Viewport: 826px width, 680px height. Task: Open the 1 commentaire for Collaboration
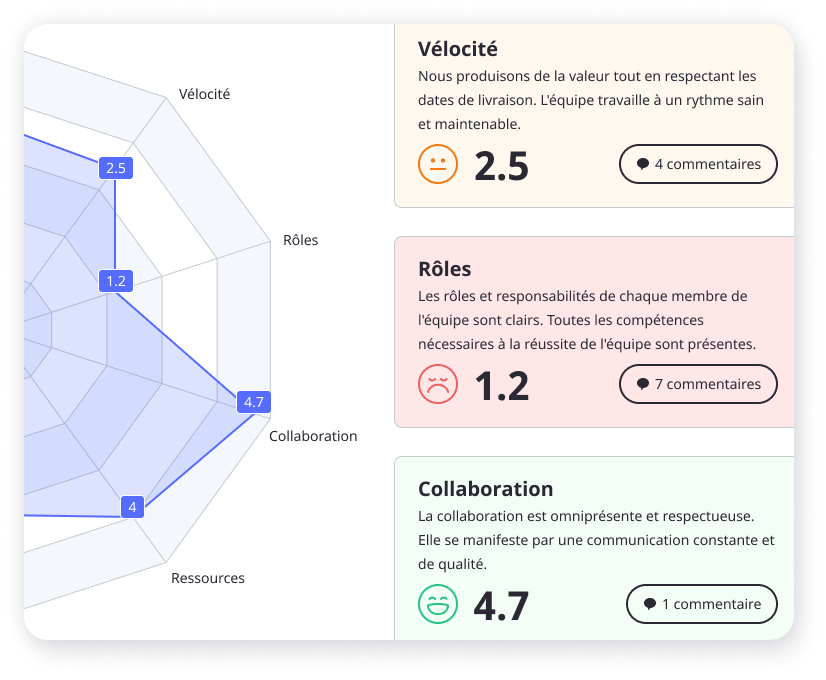701,604
